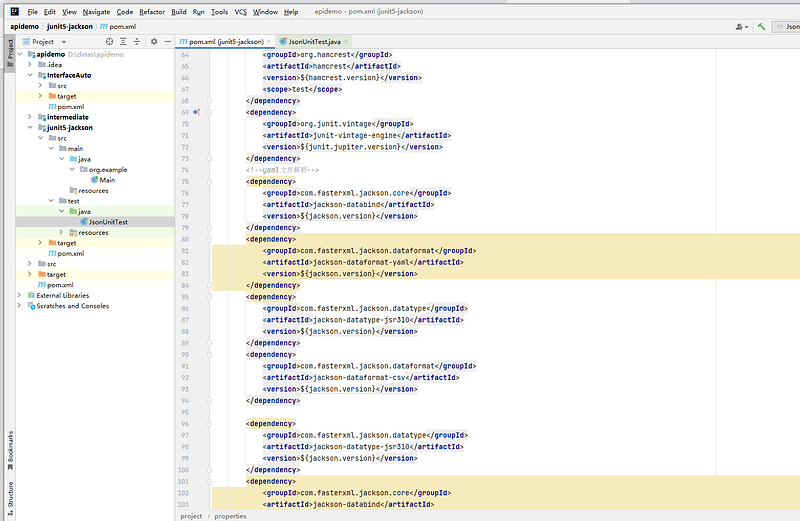Click 'properties' in bottom XML breadcrumb
The height and width of the screenshot is (521, 800).
230,516
